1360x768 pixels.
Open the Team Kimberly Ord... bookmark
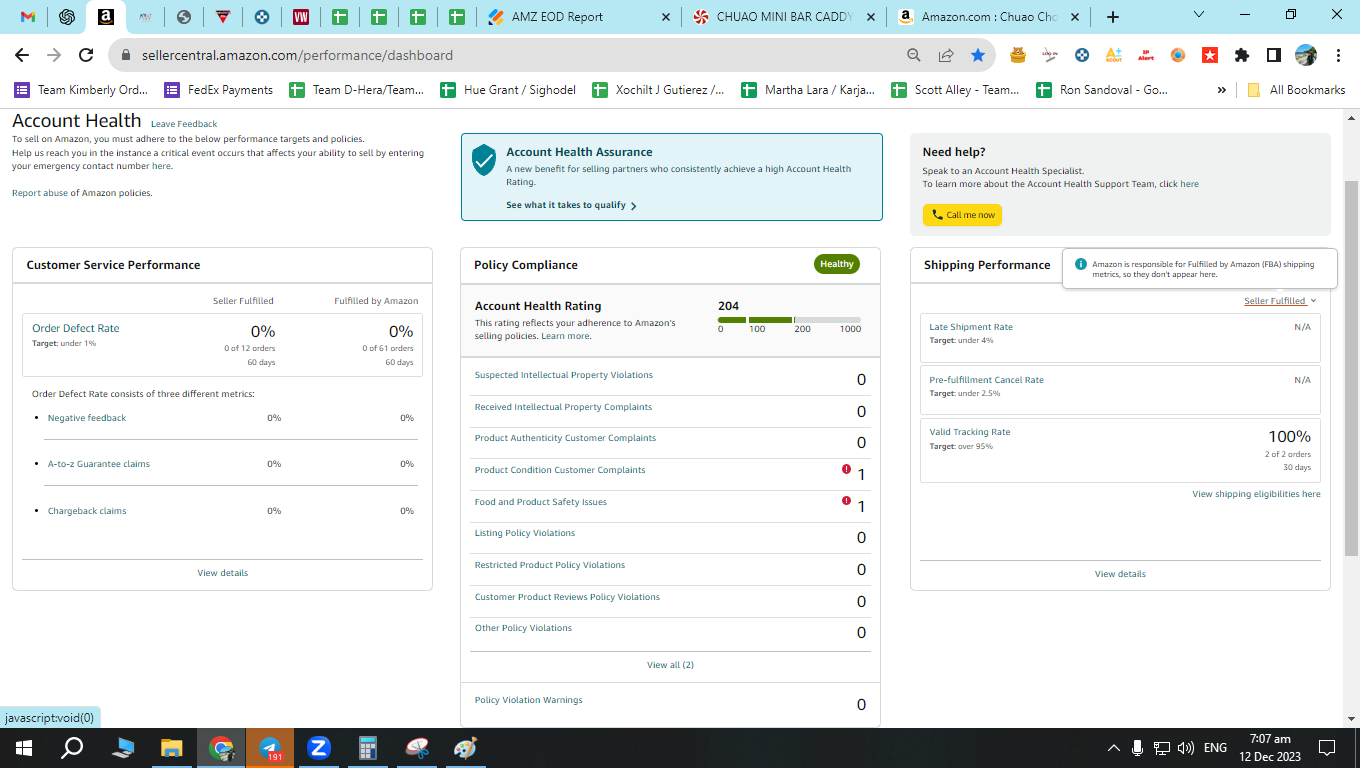coord(81,90)
